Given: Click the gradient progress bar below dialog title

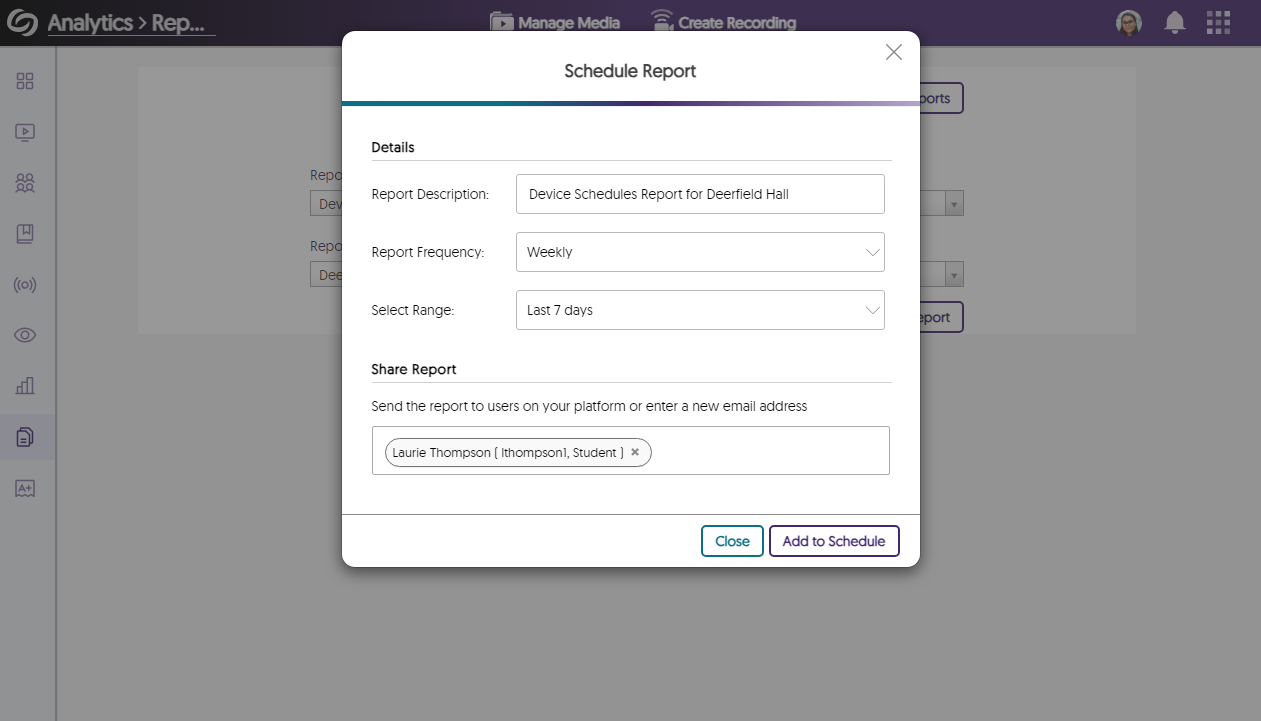Looking at the screenshot, I should pyautogui.click(x=630, y=101).
